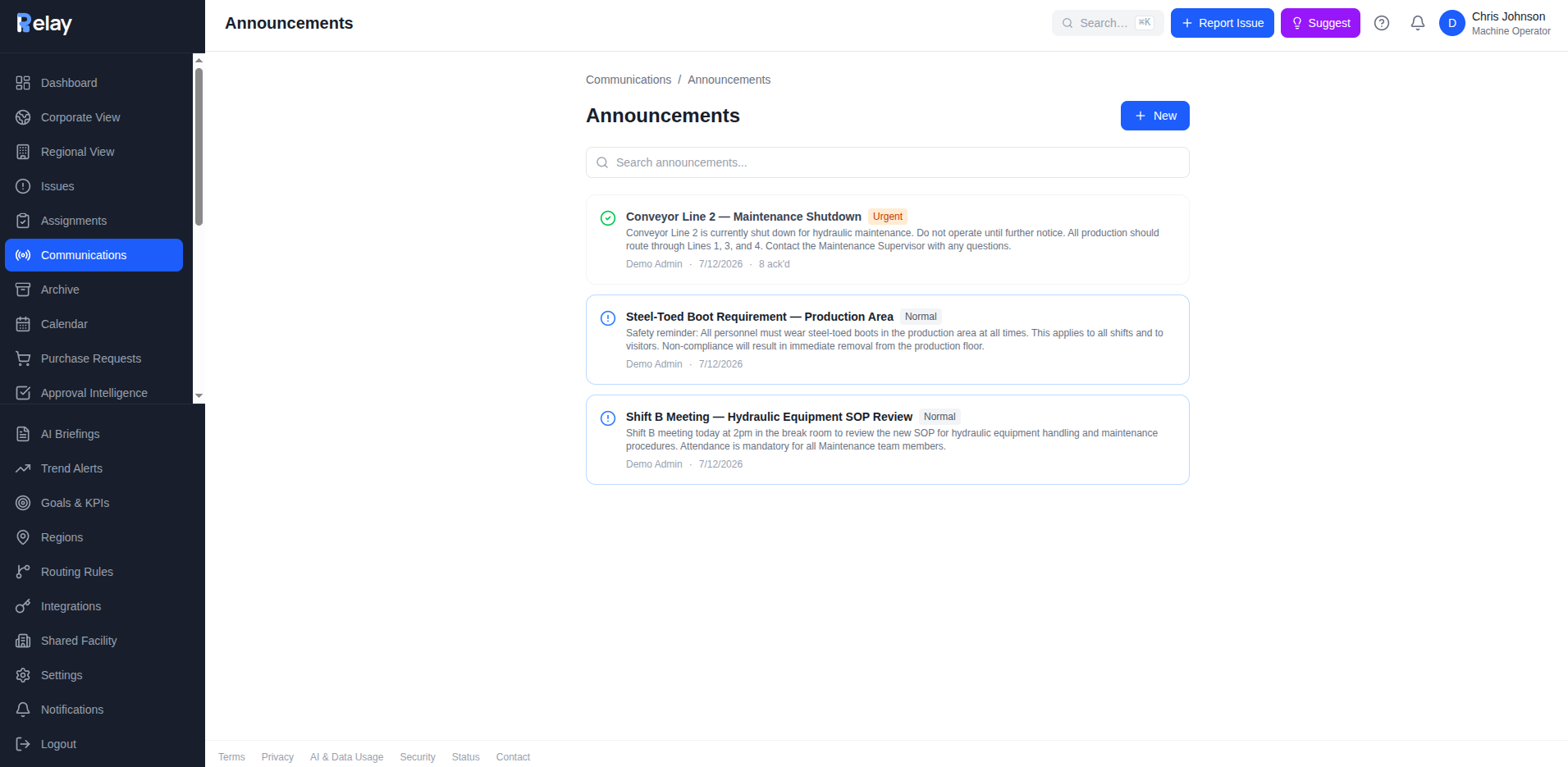Click the Goals & KPIs target icon

coord(23,503)
